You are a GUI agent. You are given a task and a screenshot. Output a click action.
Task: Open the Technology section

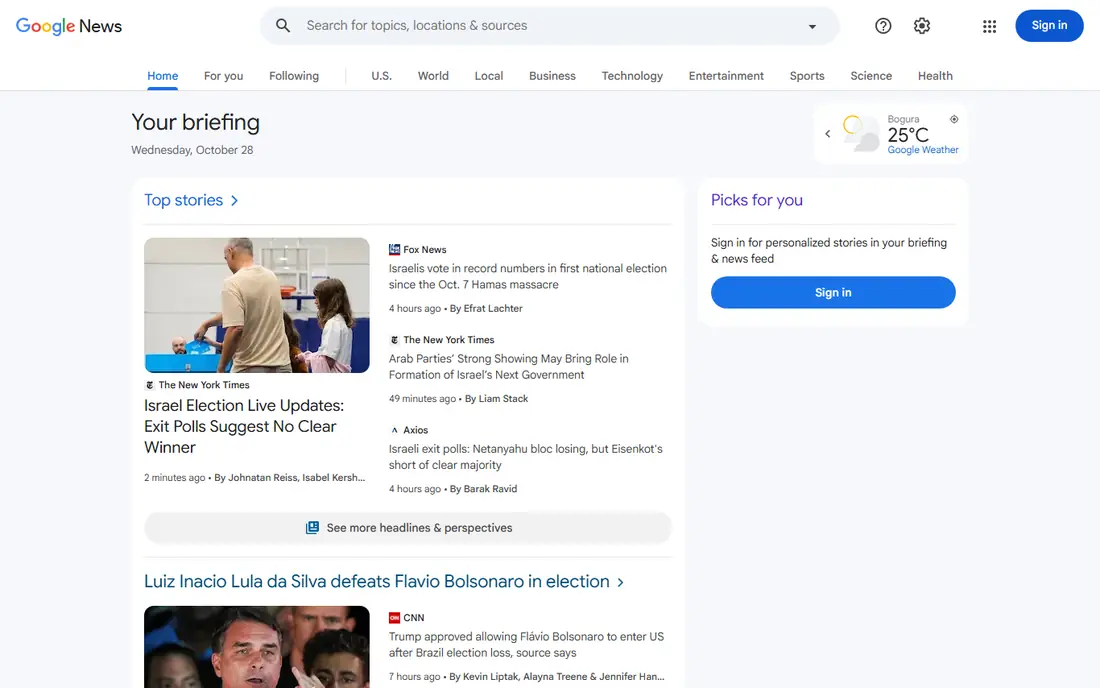[x=632, y=76]
